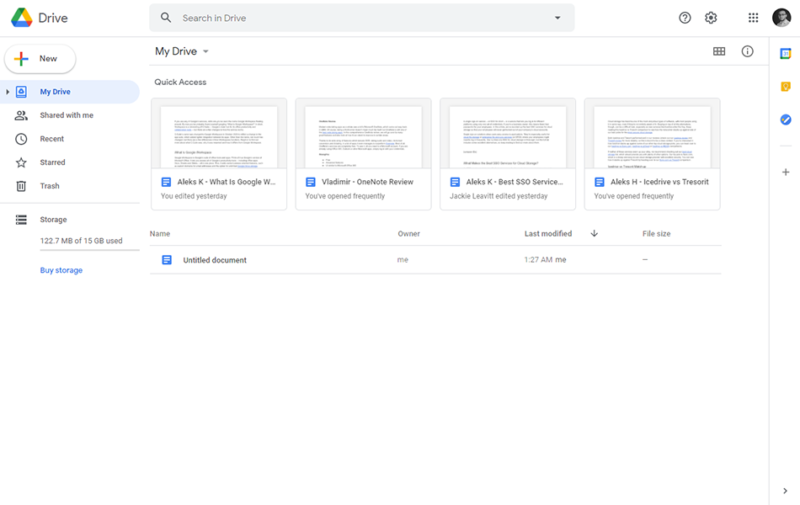Open the account profile picture
The width and height of the screenshot is (800, 505).
coord(781,18)
